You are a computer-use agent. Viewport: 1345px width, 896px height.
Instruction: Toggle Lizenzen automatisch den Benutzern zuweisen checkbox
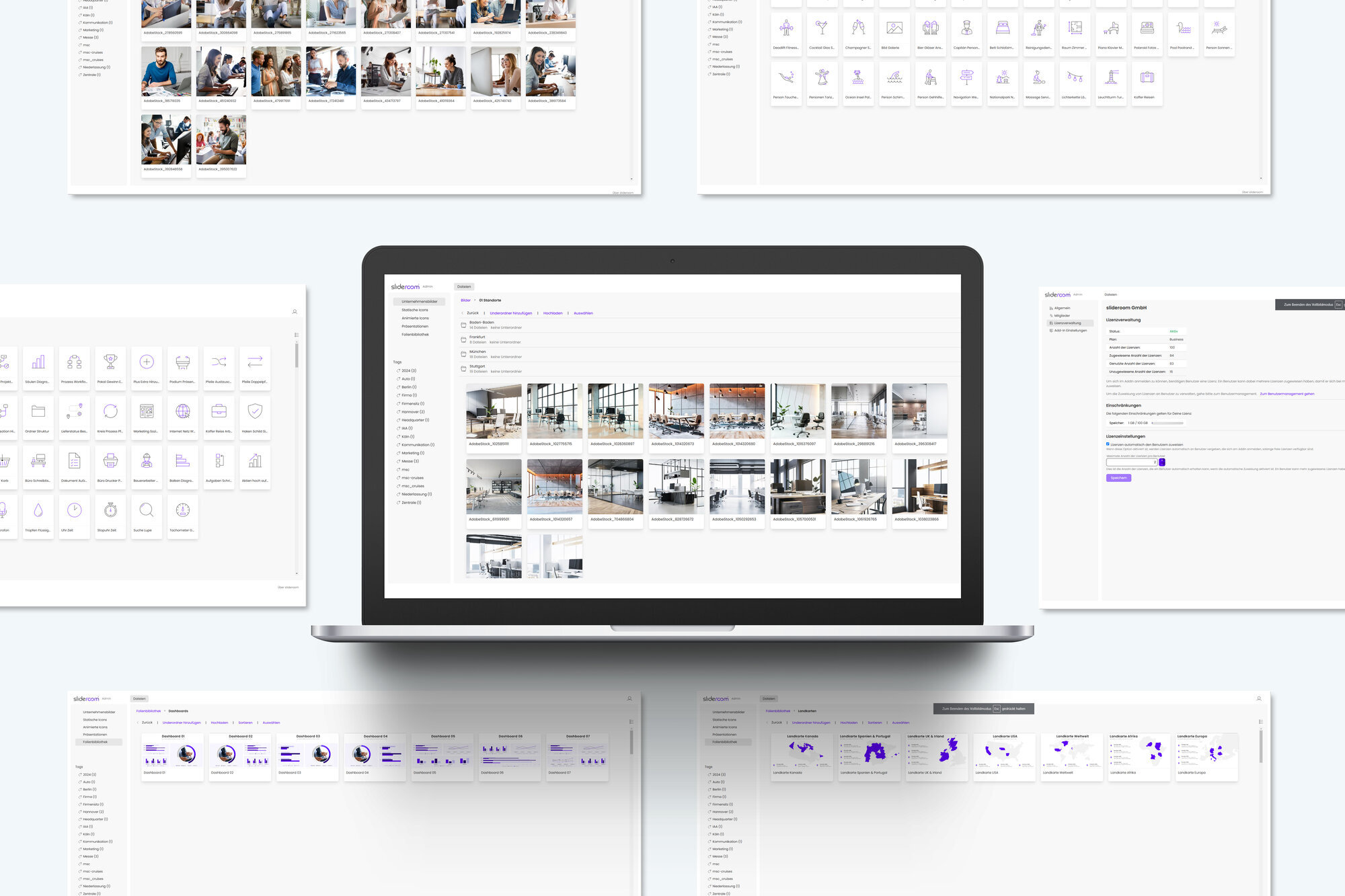point(1108,444)
